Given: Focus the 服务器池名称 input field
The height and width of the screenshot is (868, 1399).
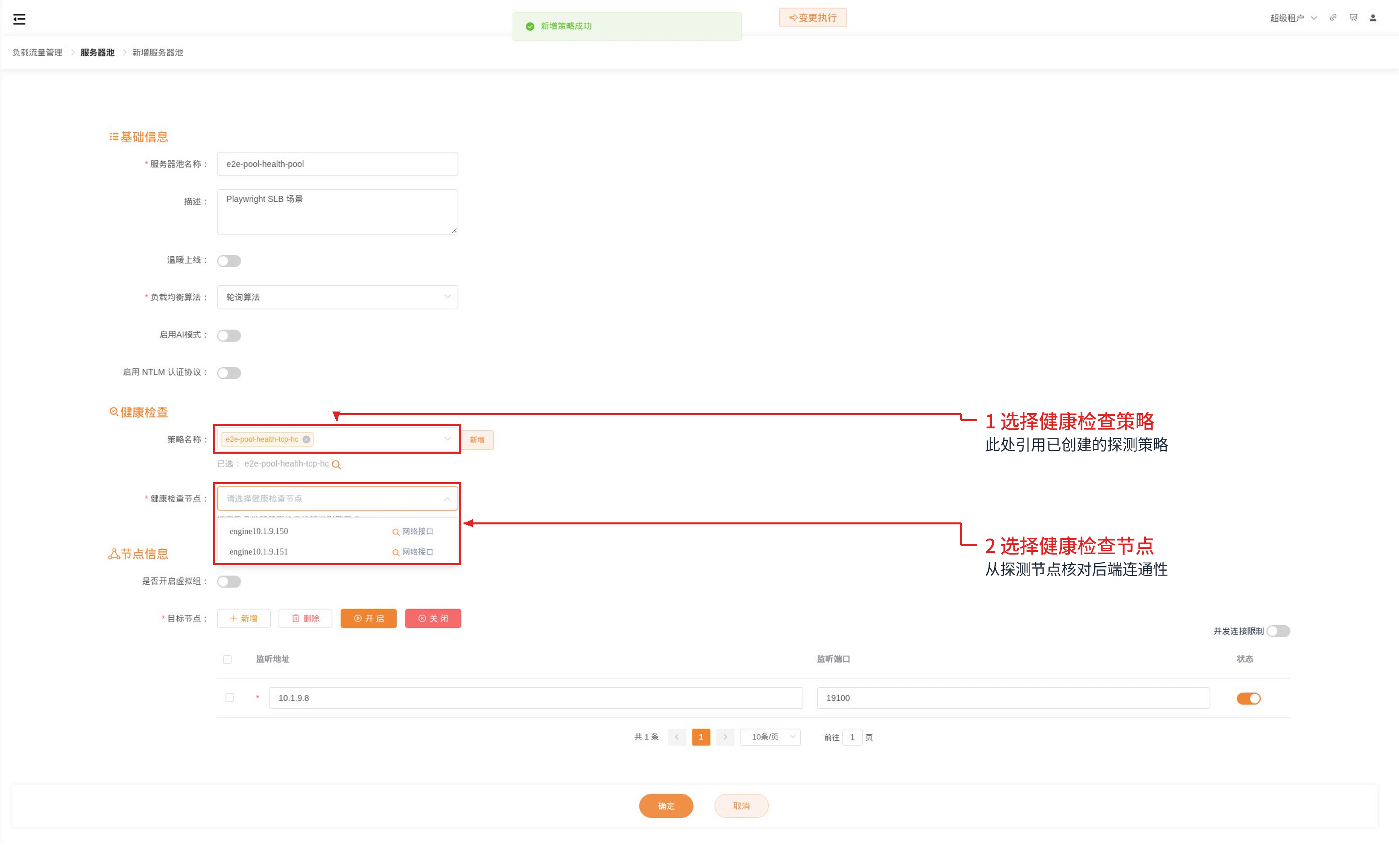Looking at the screenshot, I should click(337, 164).
